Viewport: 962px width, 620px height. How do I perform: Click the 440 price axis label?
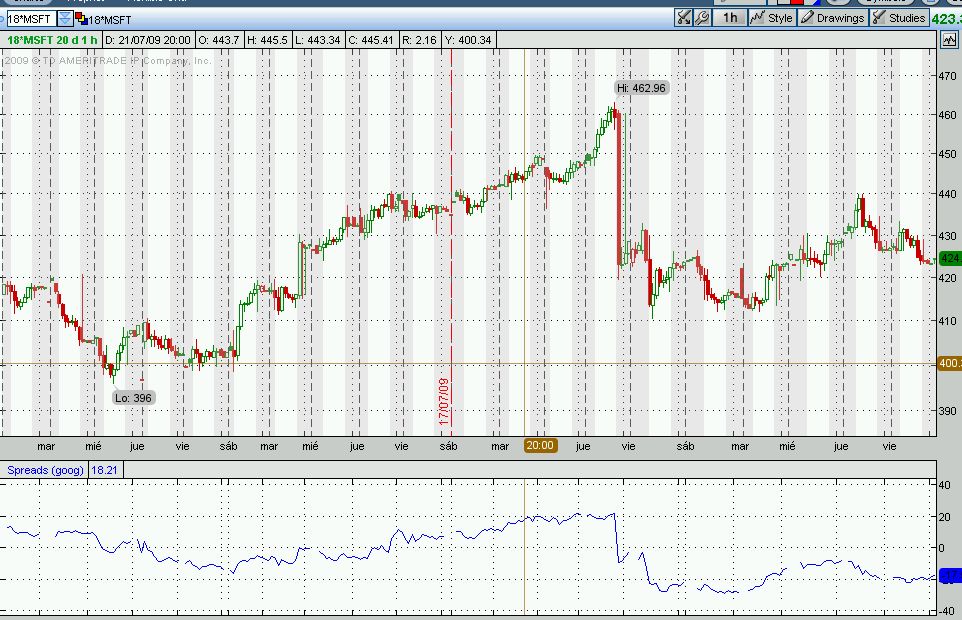[947, 194]
